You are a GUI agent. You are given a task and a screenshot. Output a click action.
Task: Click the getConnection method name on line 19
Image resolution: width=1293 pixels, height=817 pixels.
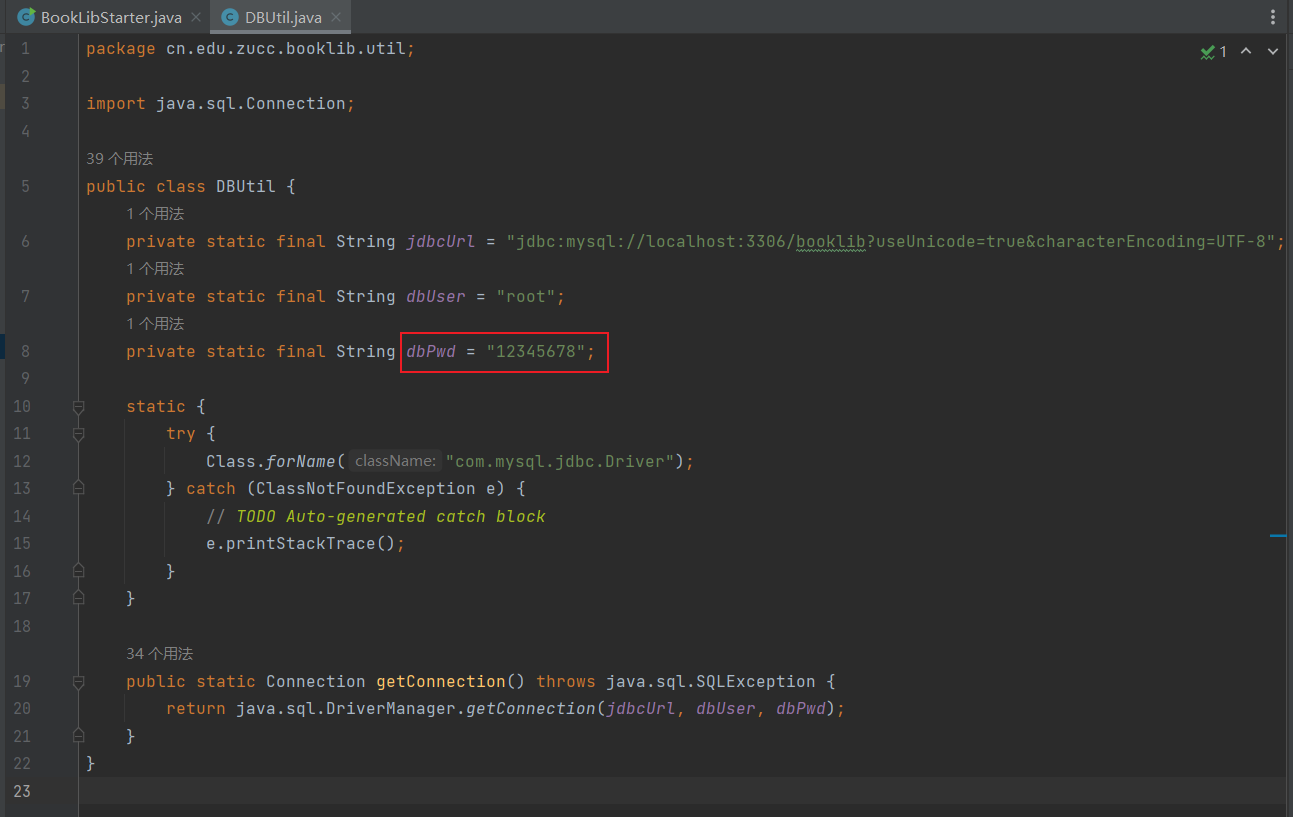point(441,681)
